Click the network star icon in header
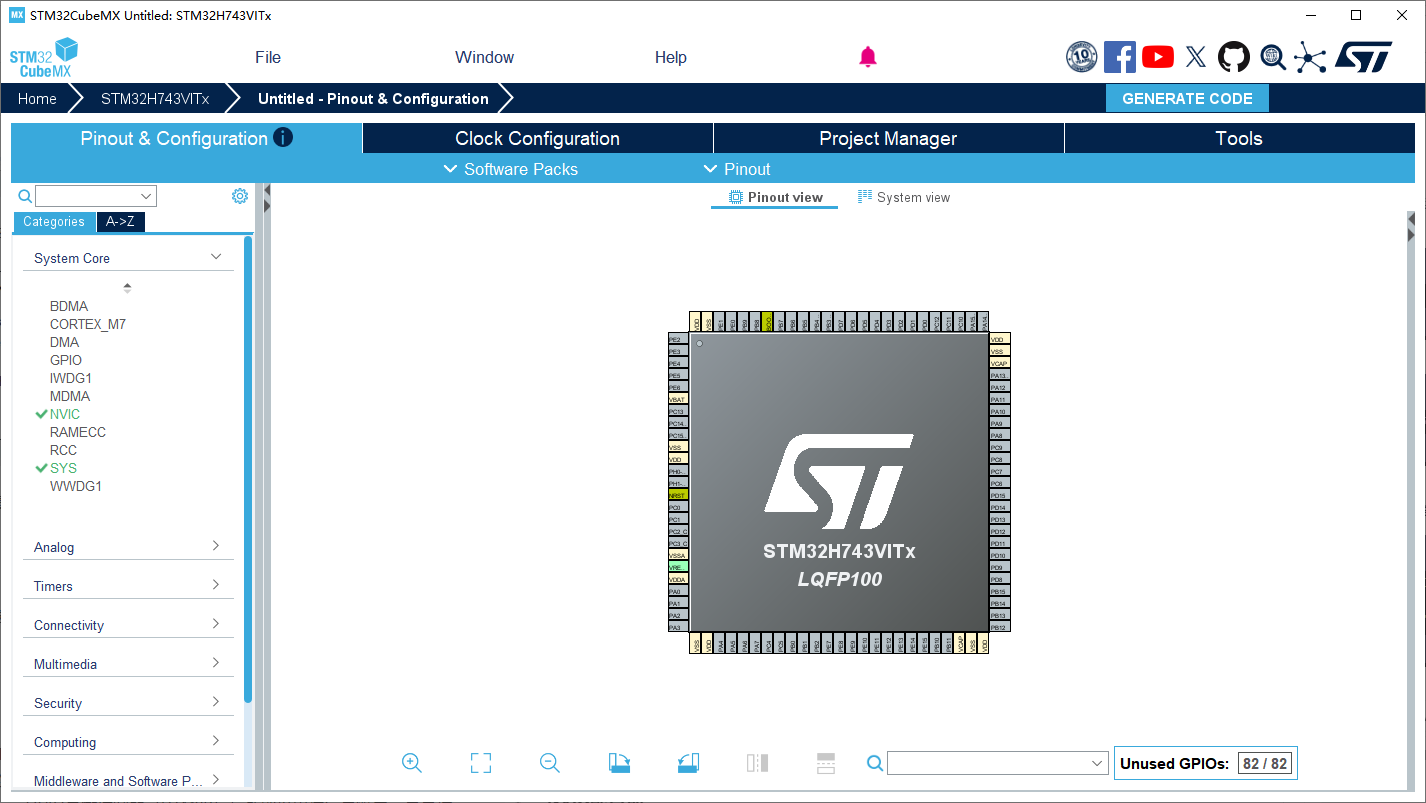 [x=1310, y=57]
